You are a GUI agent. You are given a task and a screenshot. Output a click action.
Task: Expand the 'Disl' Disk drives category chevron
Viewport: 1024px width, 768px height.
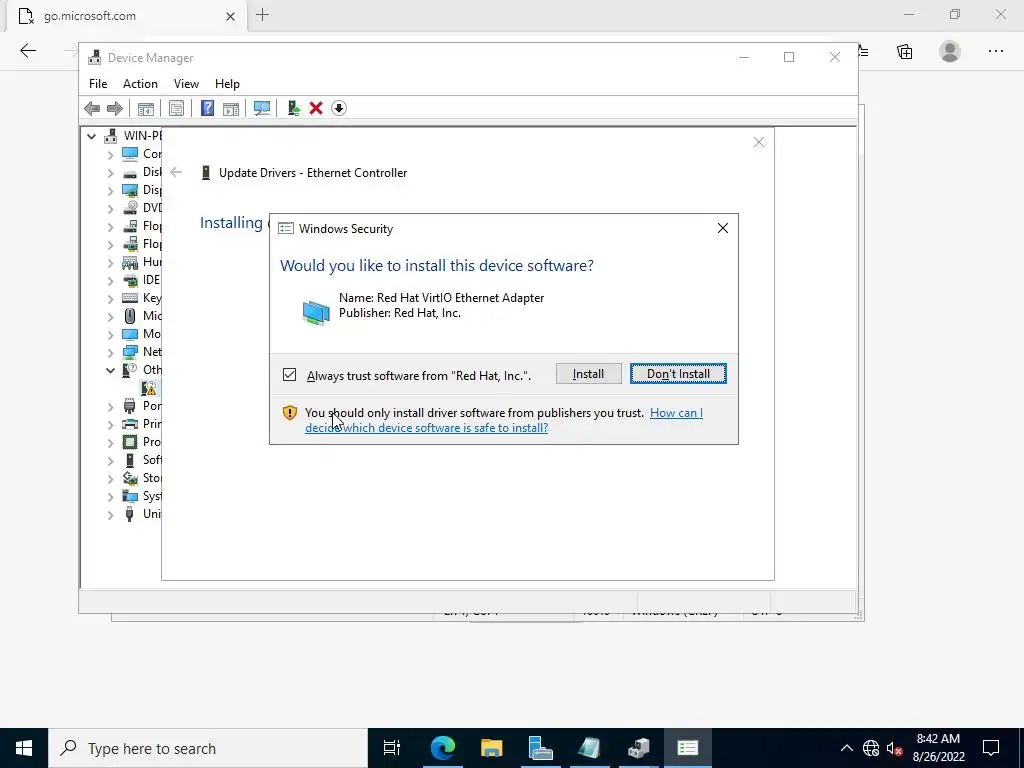[x=110, y=173]
